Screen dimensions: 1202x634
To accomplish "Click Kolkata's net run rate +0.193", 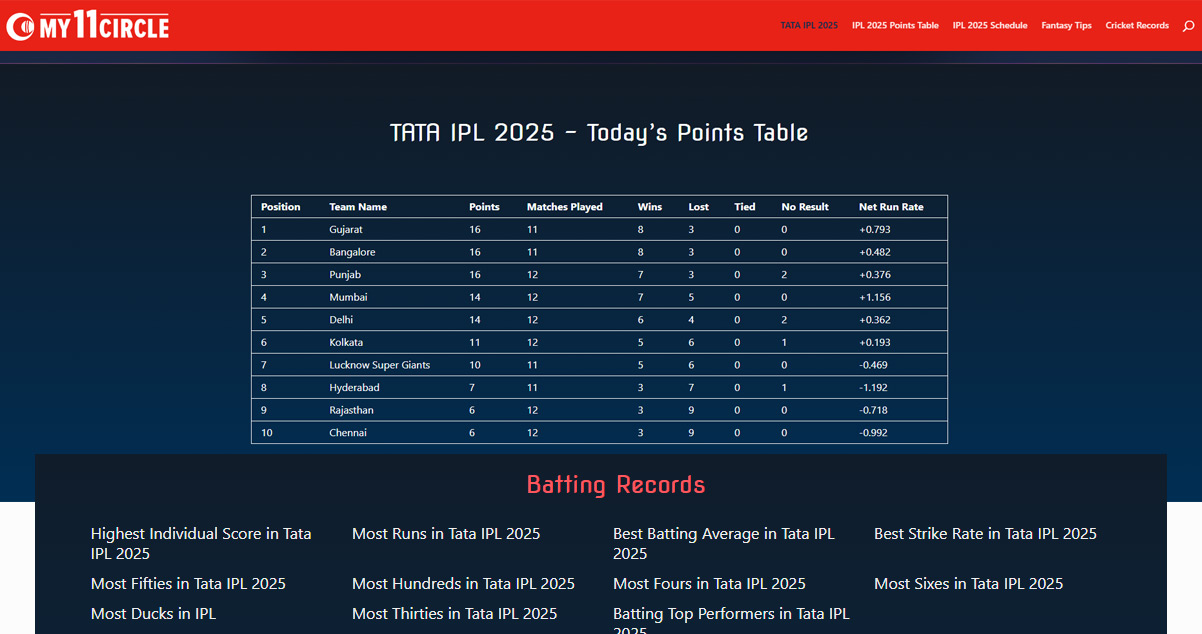I will tap(875, 342).
